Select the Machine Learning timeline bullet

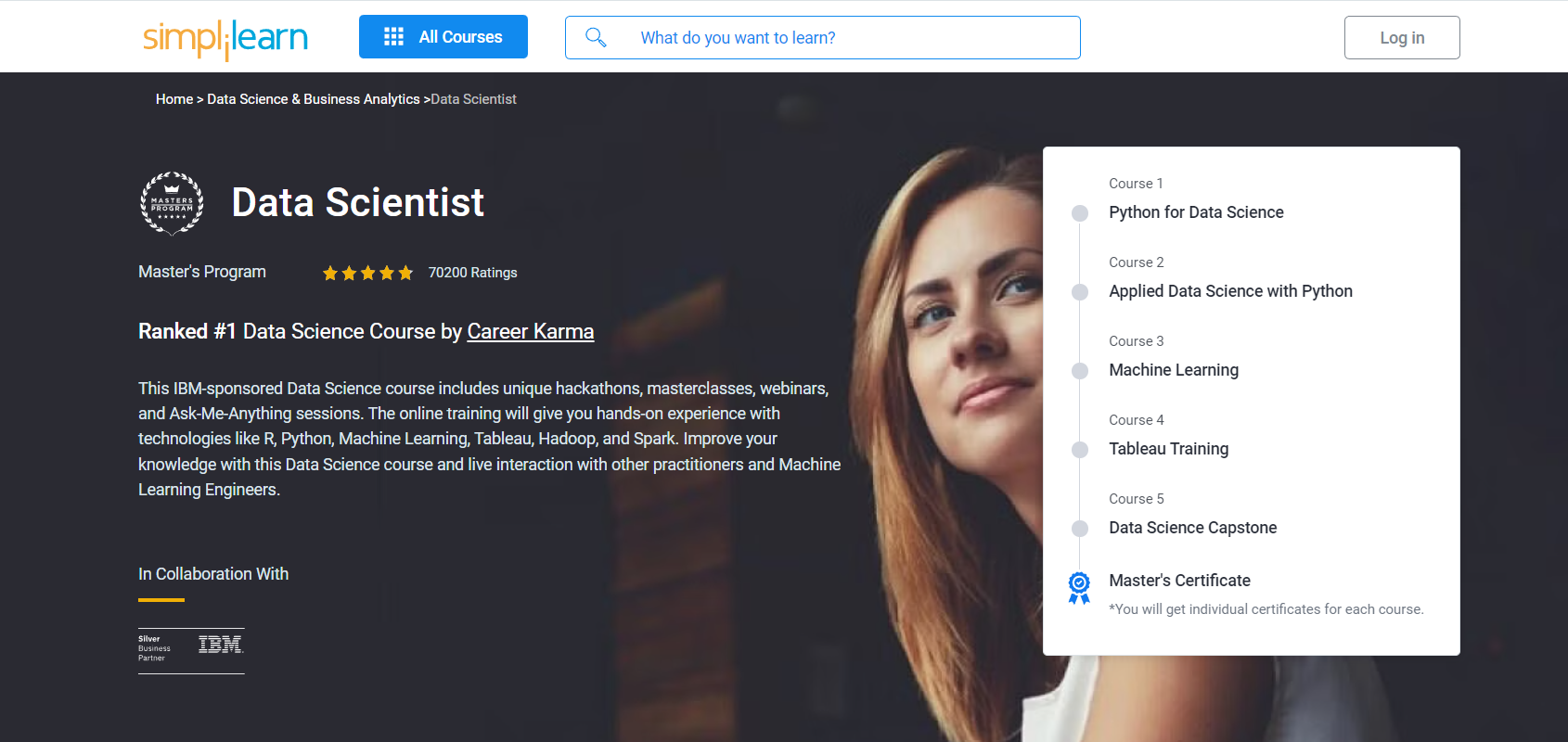pos(1080,371)
